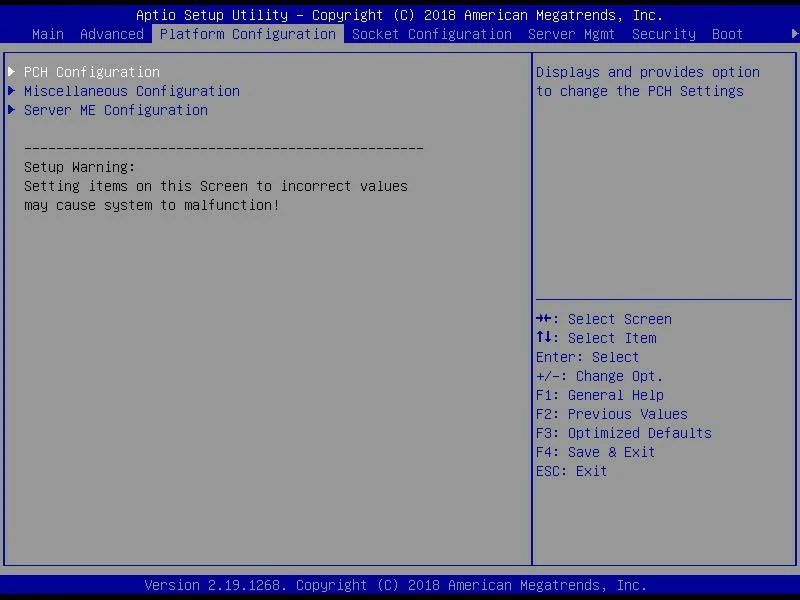
Task: Click the Setup Warning heading text
Action: [80, 167]
